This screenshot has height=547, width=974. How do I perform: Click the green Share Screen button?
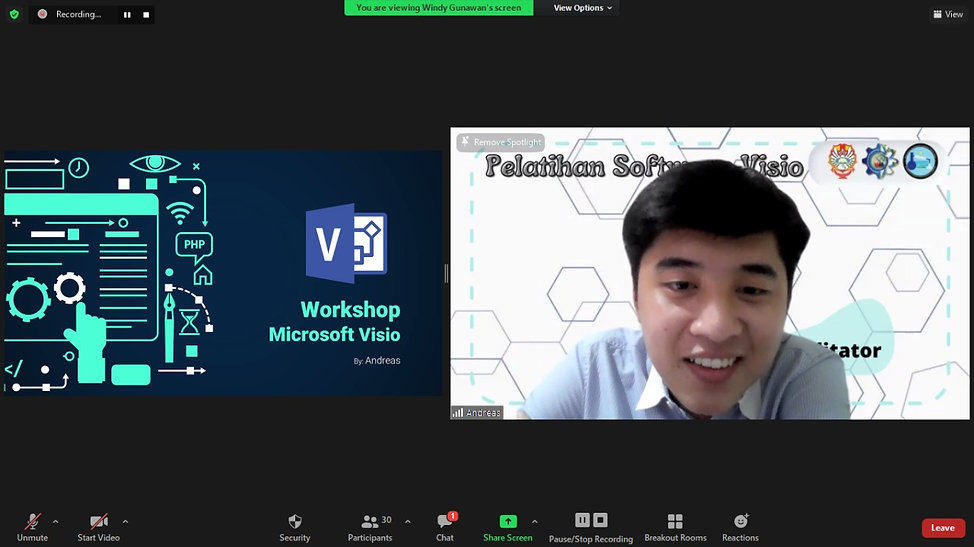(x=507, y=527)
